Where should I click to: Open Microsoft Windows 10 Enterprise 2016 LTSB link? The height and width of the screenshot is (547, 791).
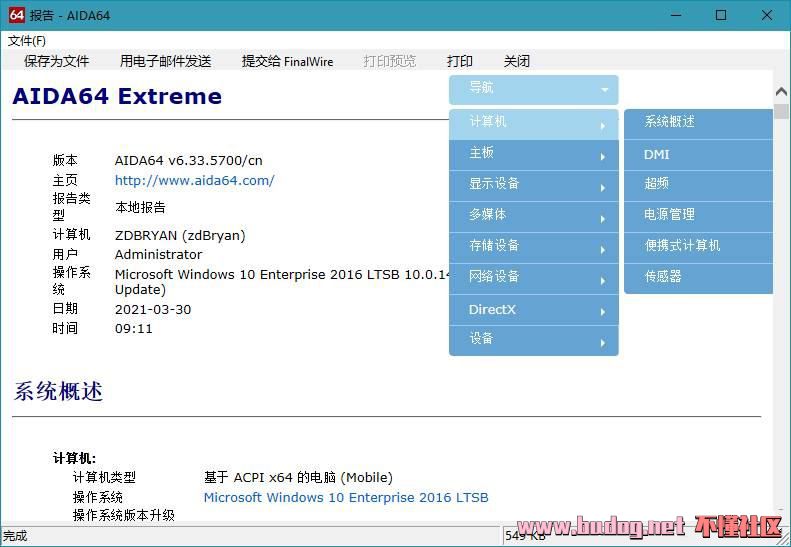(346, 498)
